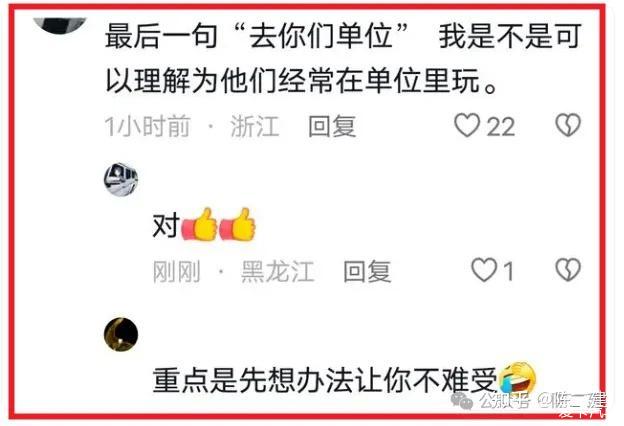This screenshot has width=624, height=426.
Task: Click the 公众号 watermark text
Action: (504, 401)
